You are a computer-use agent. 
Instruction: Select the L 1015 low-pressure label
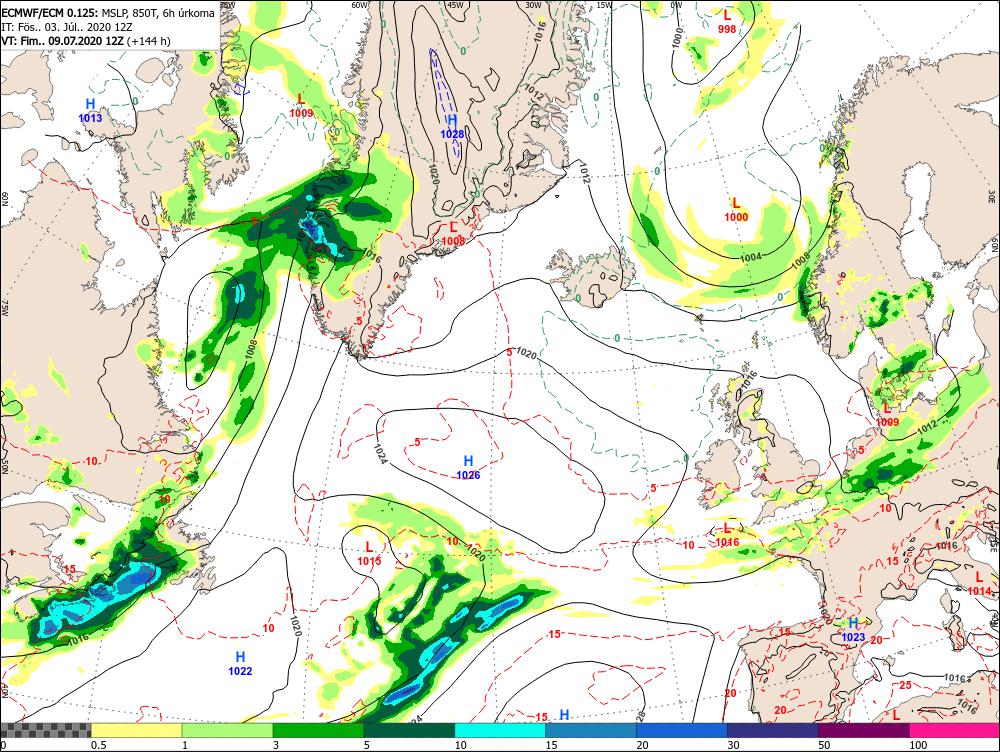369,554
